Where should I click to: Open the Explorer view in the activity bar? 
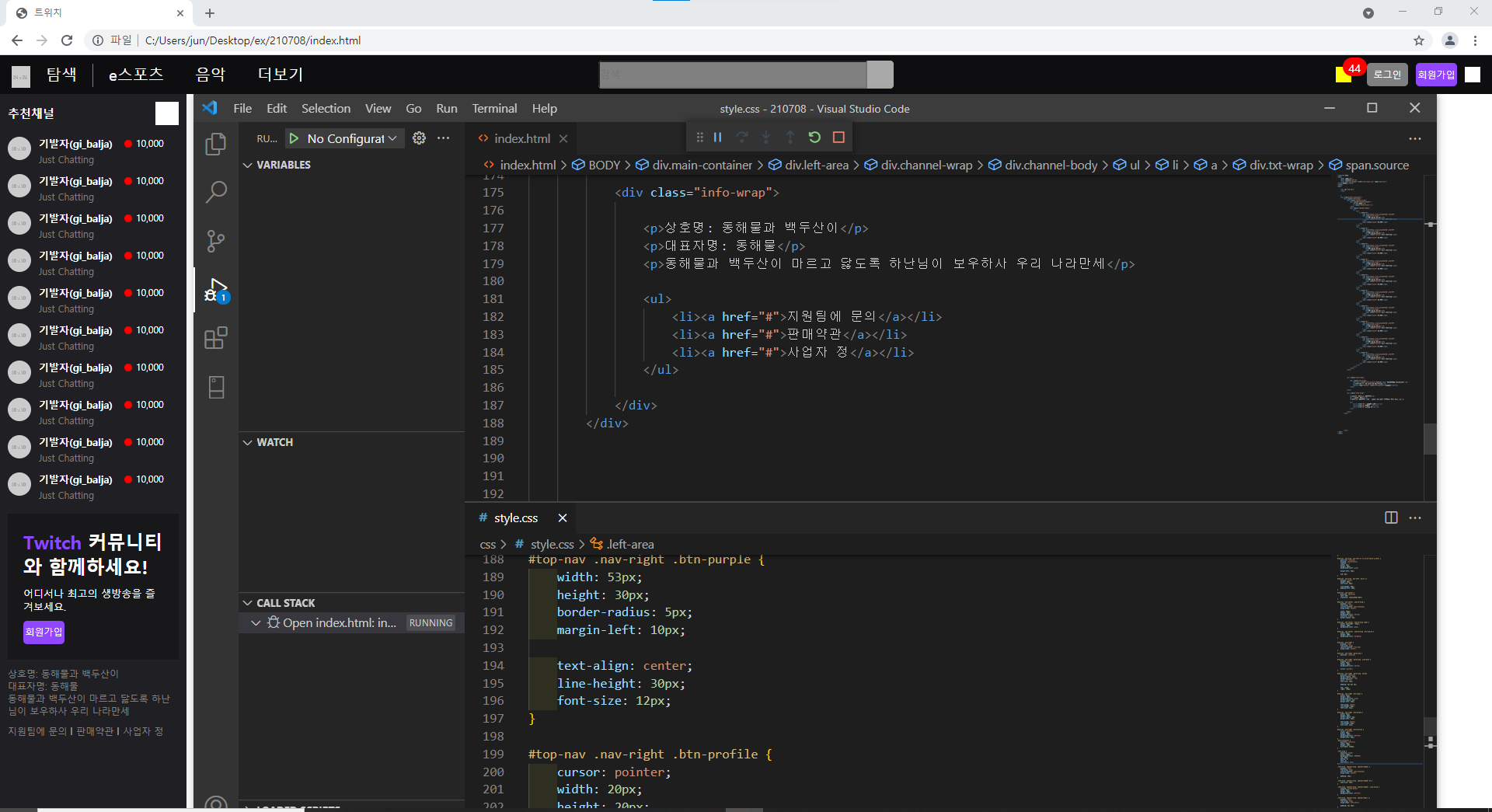coord(215,145)
